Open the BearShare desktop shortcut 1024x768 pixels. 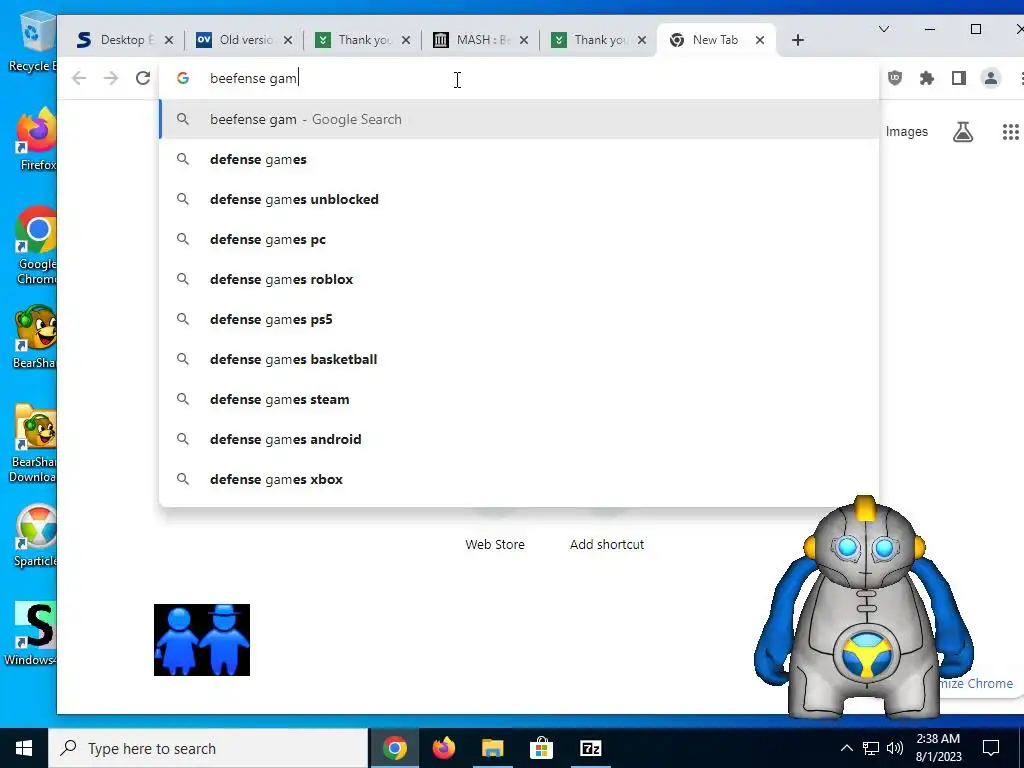(x=35, y=338)
